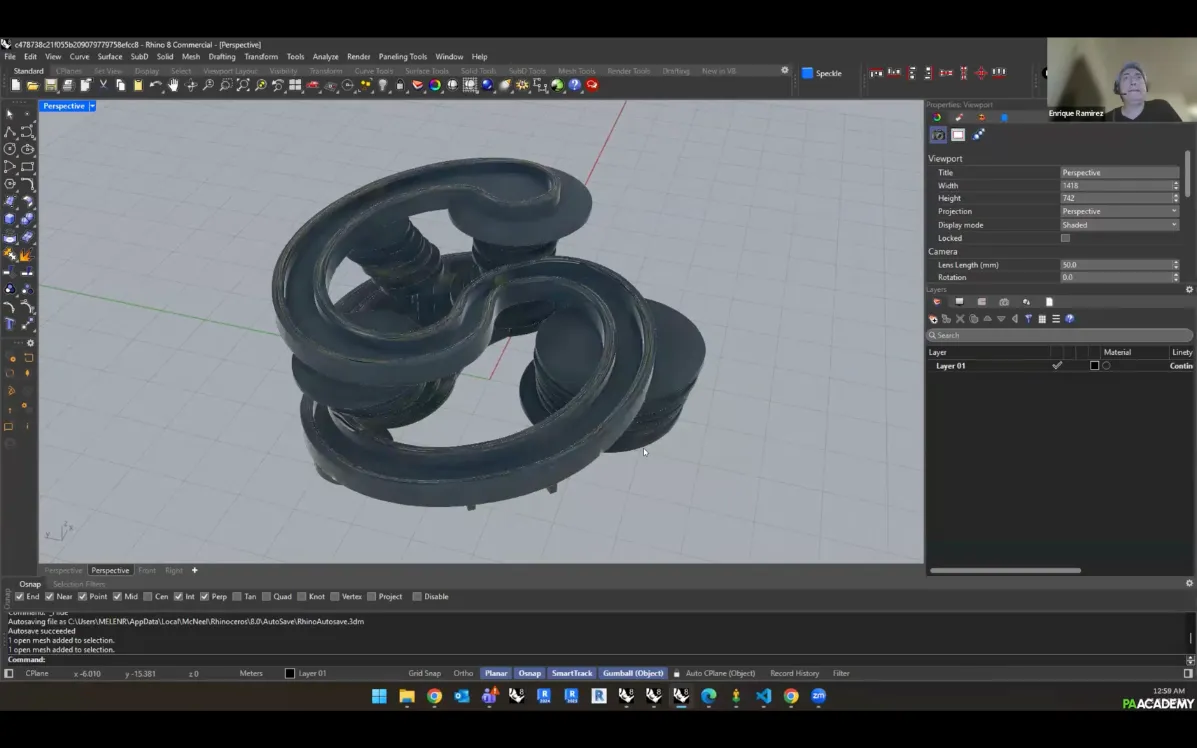Screen dimensions: 1197x748
Task: Click the Undo arrow icon
Action: 155,86
